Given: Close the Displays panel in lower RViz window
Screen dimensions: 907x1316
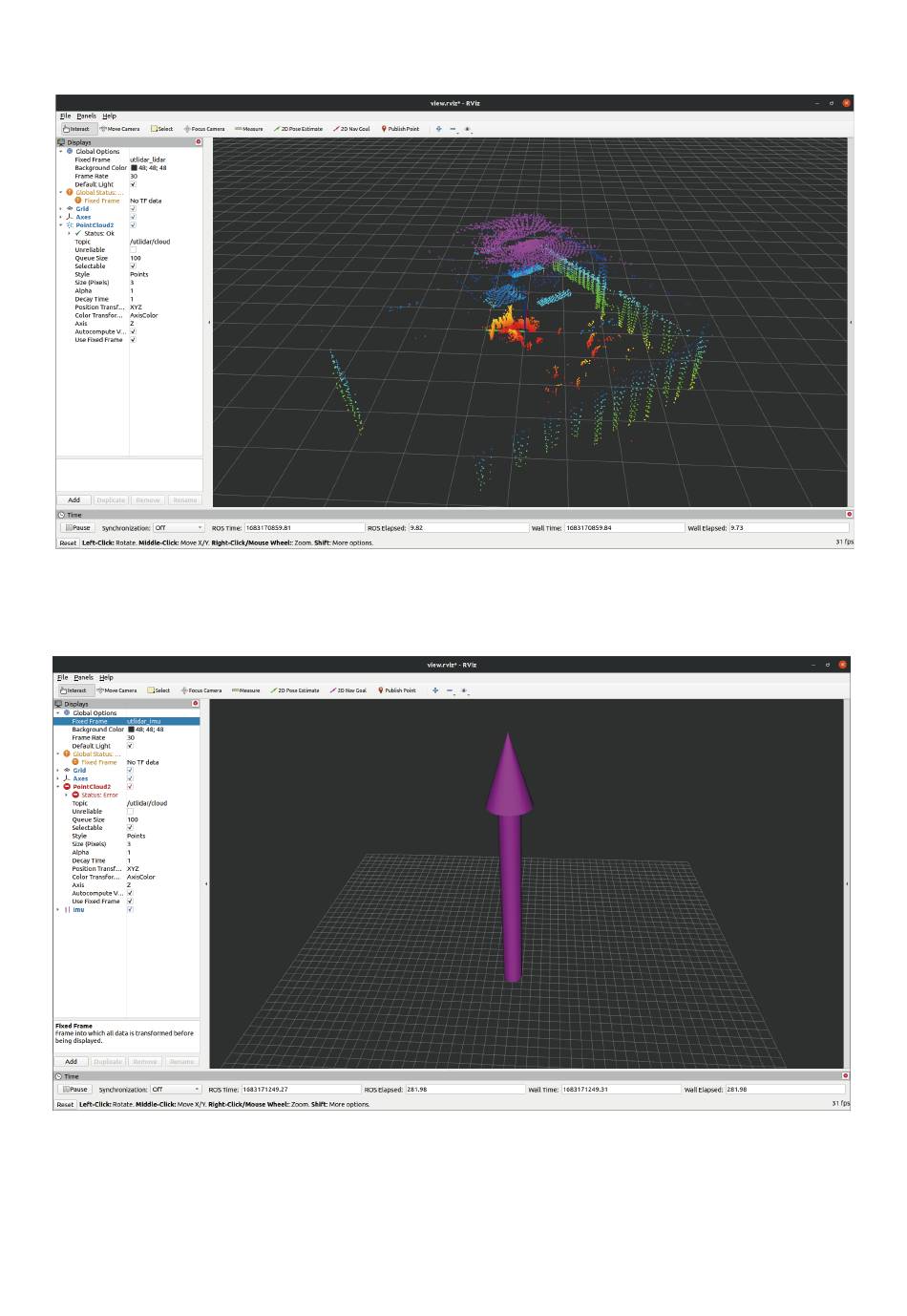Looking at the screenshot, I should (x=196, y=704).
